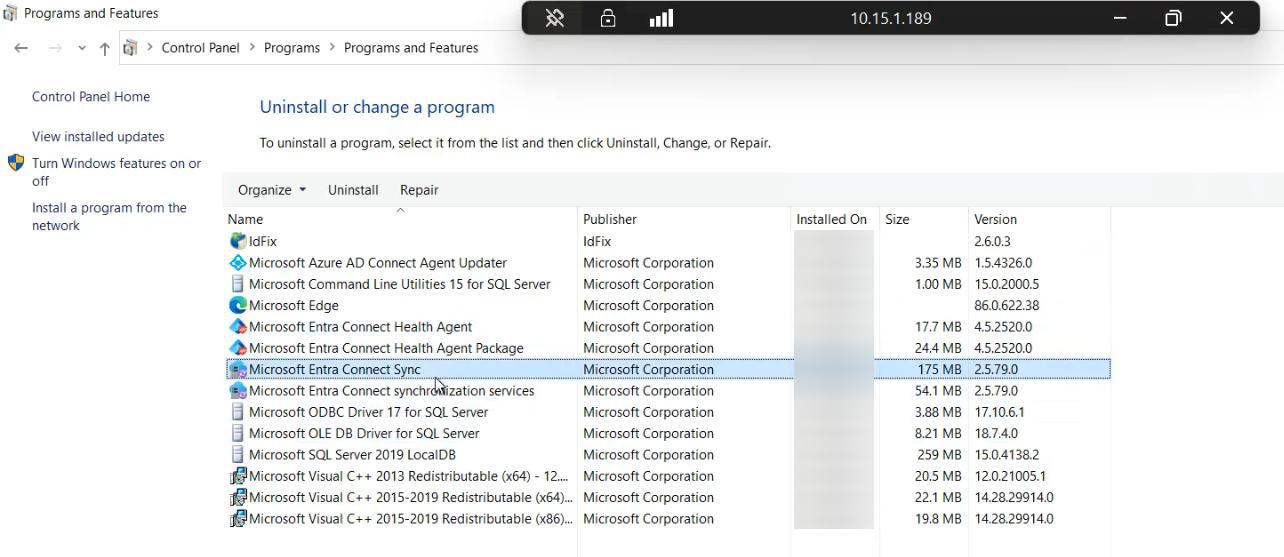Screen dimensions: 1284x557
Task: Click the Command Line Utilities 15 icon
Action: 238,284
